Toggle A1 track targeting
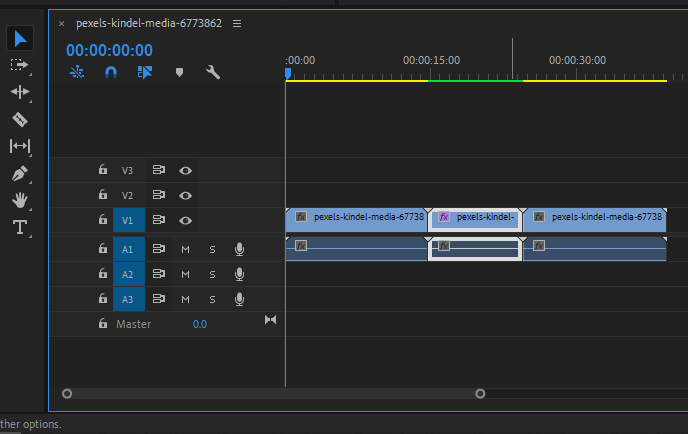The width and height of the screenshot is (688, 434). (129, 249)
